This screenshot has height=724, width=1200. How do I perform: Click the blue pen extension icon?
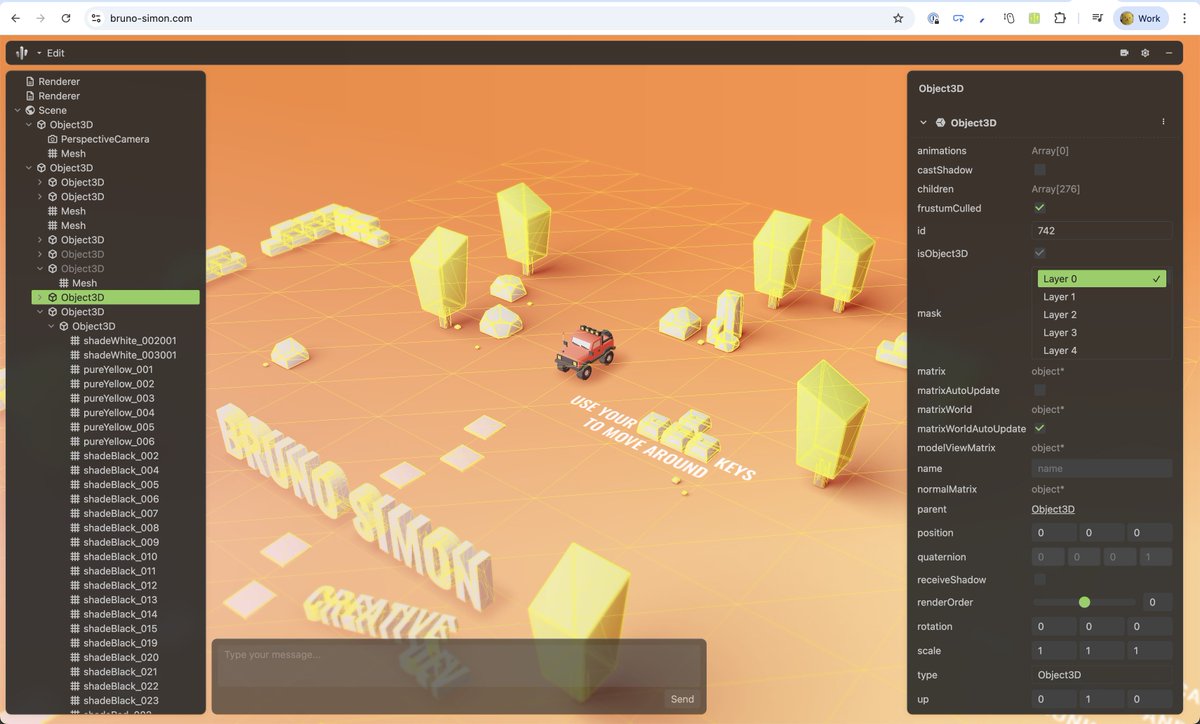click(983, 18)
